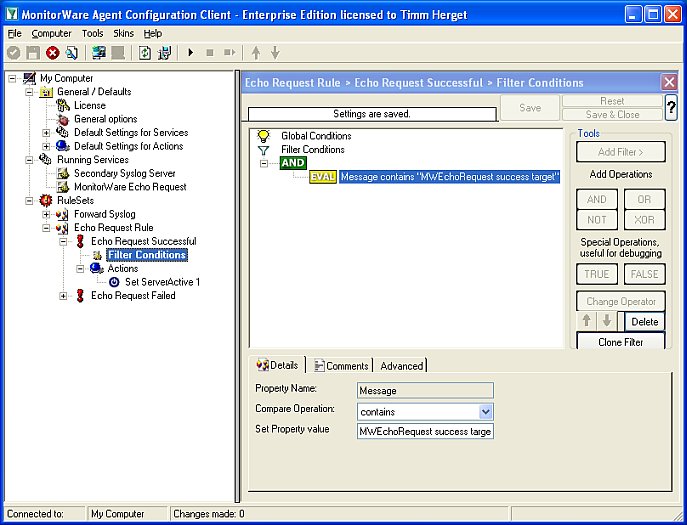
Task: Open the File menu
Action: click(x=14, y=34)
